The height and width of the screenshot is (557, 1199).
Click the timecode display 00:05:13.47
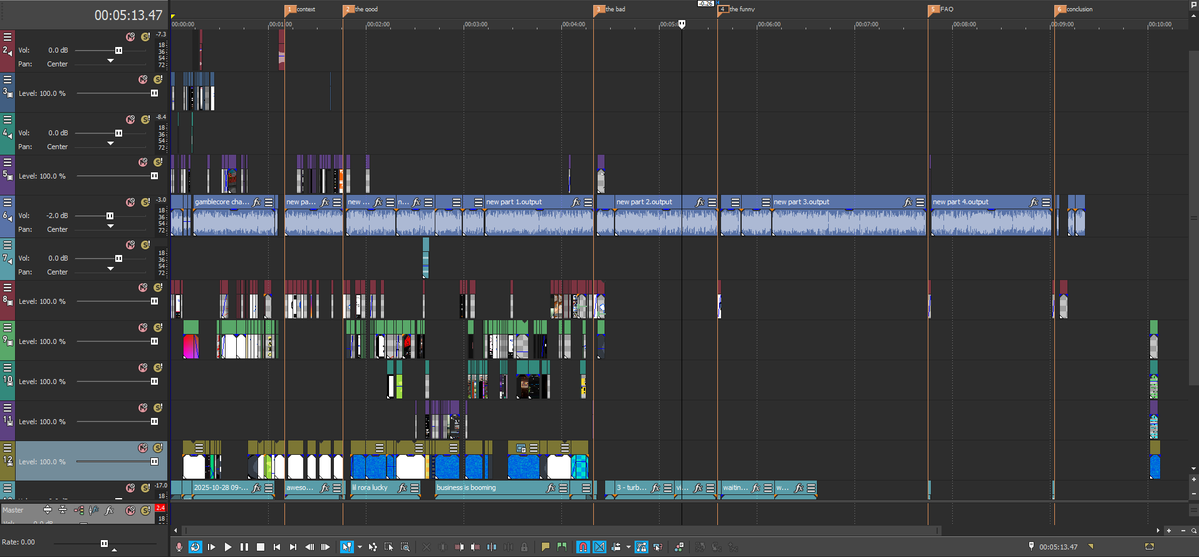tap(128, 15)
